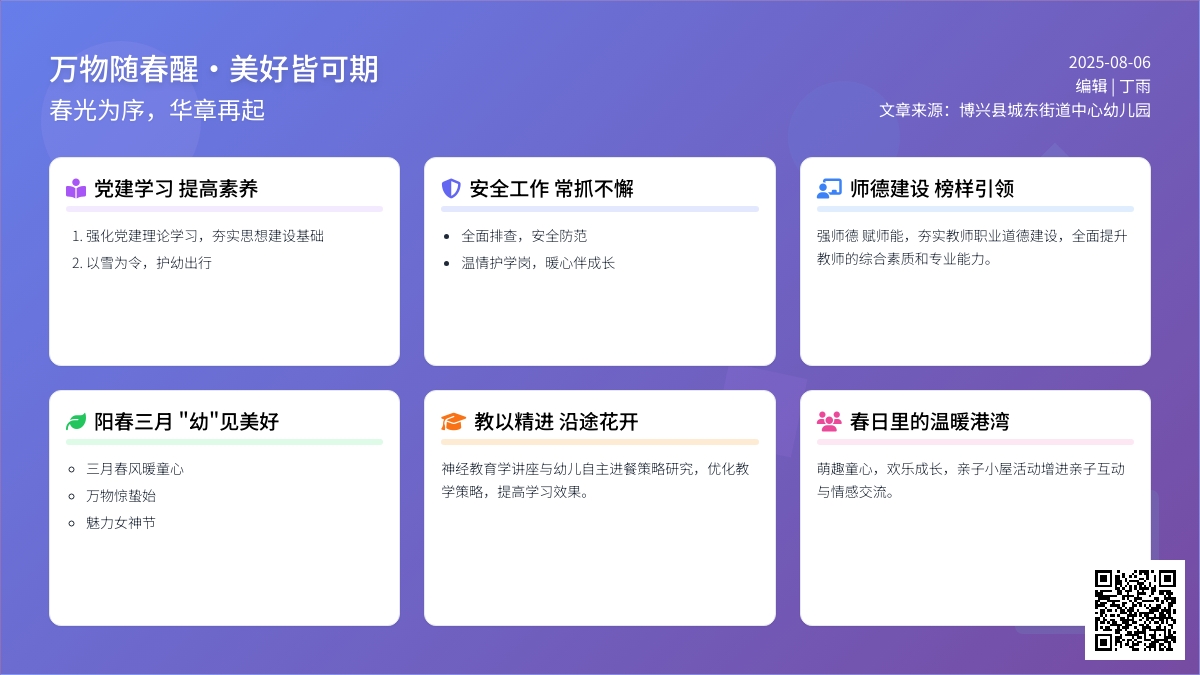Click the shield icon beside 安全工作
The width and height of the screenshot is (1200, 675).
click(x=451, y=189)
